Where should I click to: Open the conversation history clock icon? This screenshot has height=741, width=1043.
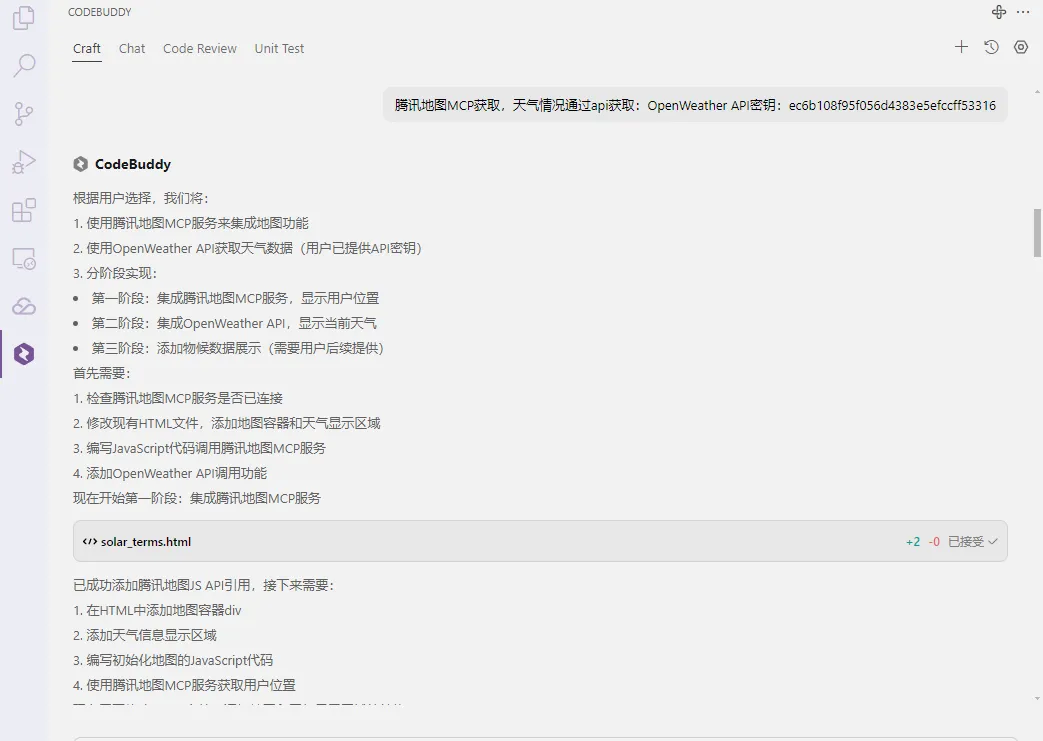click(x=991, y=47)
